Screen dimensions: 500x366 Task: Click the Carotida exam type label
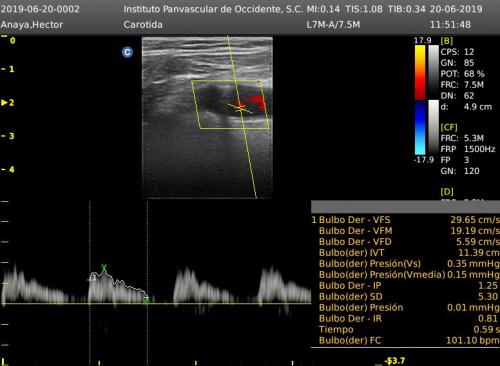click(143, 25)
